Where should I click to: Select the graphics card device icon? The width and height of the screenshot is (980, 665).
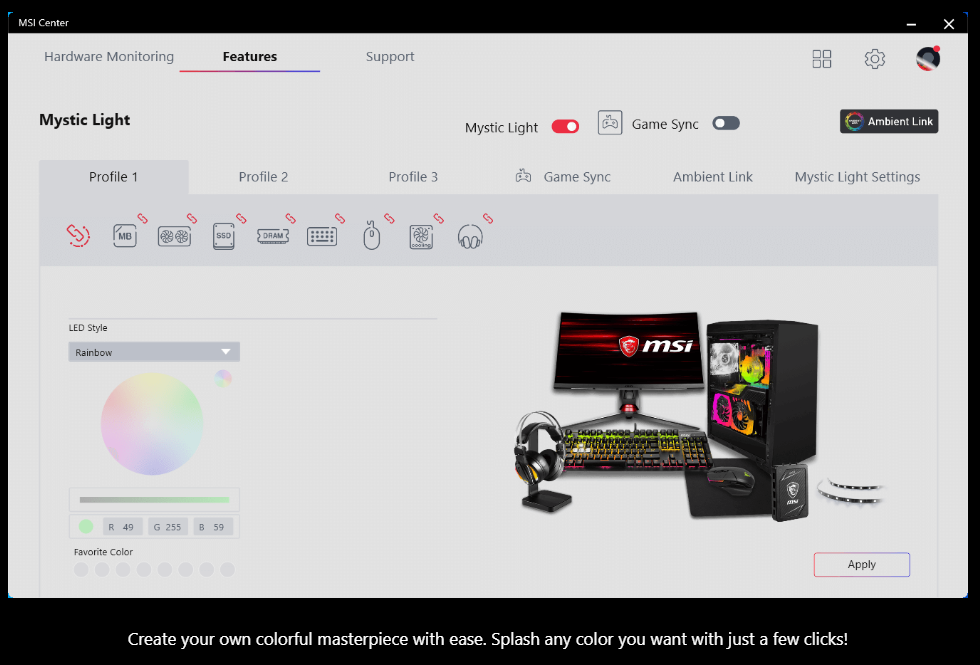click(174, 237)
